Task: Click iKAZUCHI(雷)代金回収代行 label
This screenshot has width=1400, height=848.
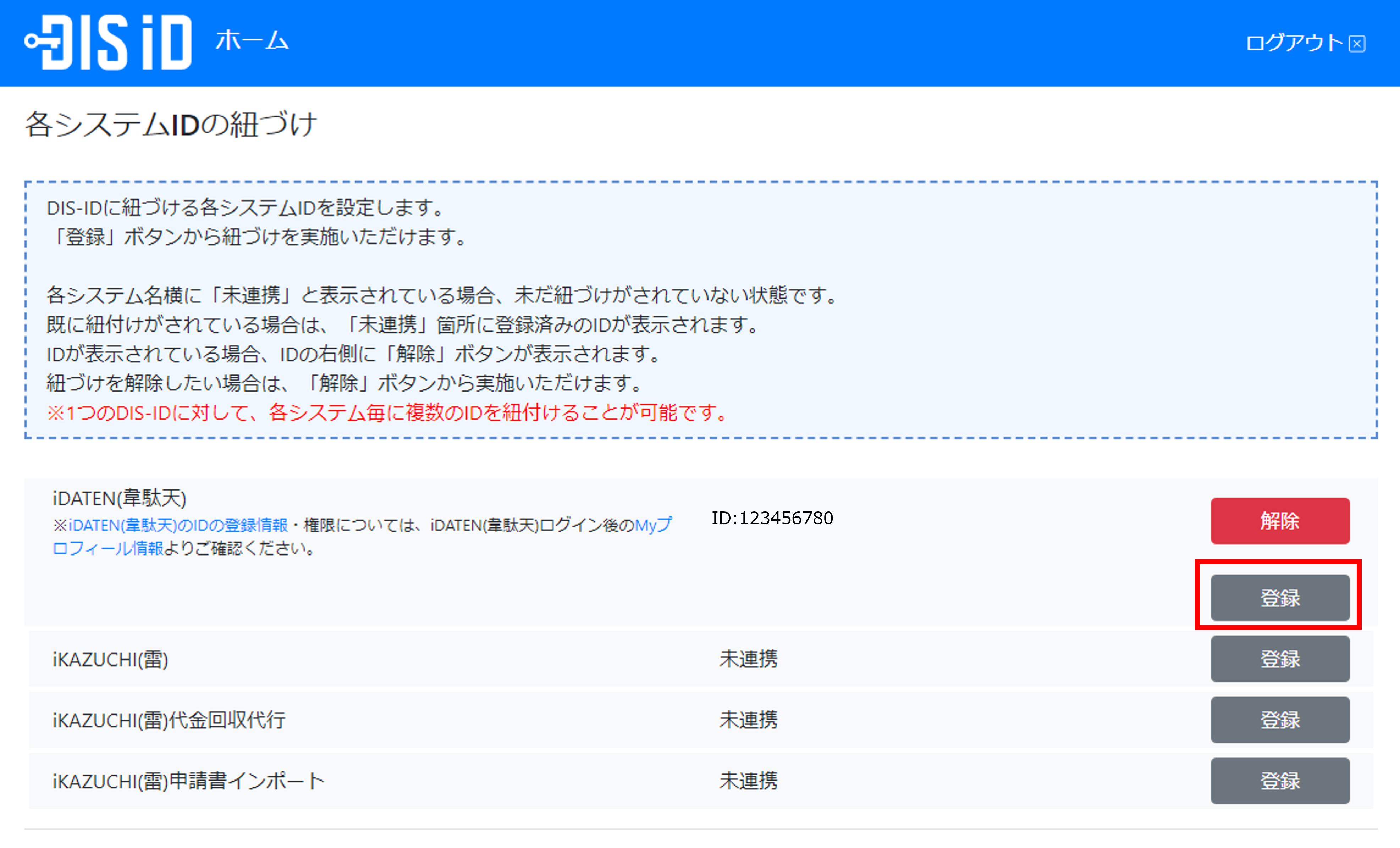Action: coord(169,720)
